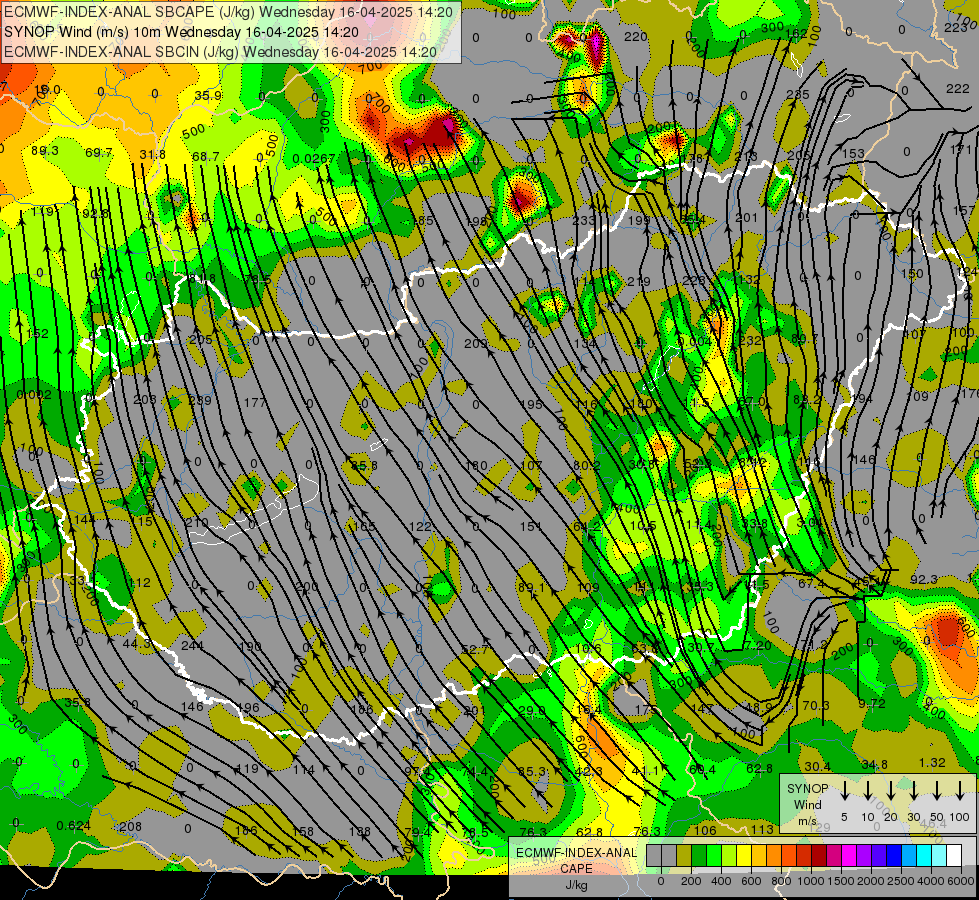Click the map value 85.3
Viewport: 979px width, 900px height.
point(532,771)
